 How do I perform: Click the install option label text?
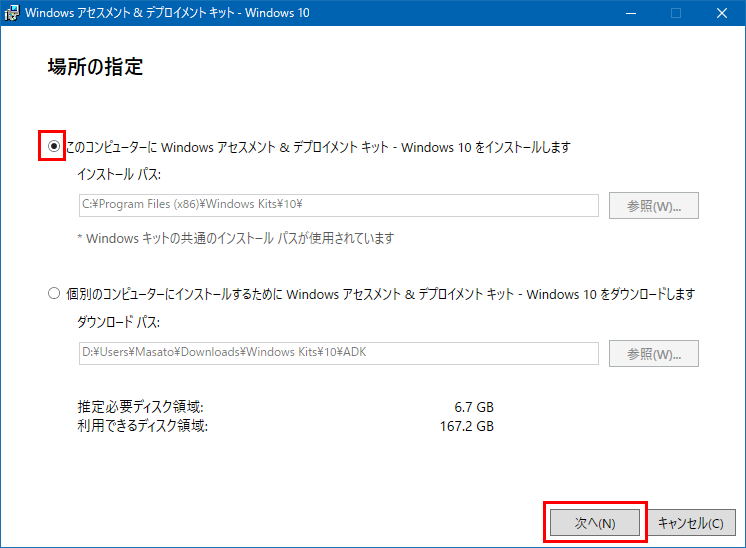[318, 147]
